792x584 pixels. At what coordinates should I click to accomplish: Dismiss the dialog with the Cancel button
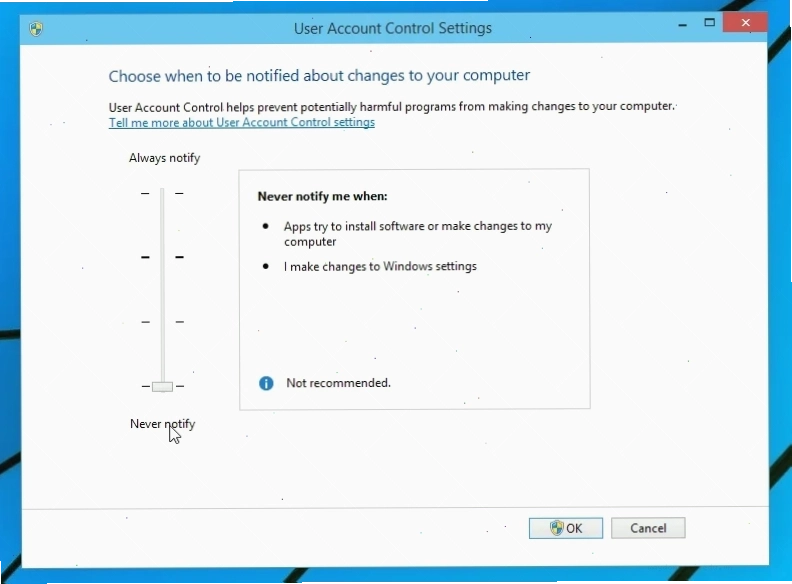coord(648,528)
